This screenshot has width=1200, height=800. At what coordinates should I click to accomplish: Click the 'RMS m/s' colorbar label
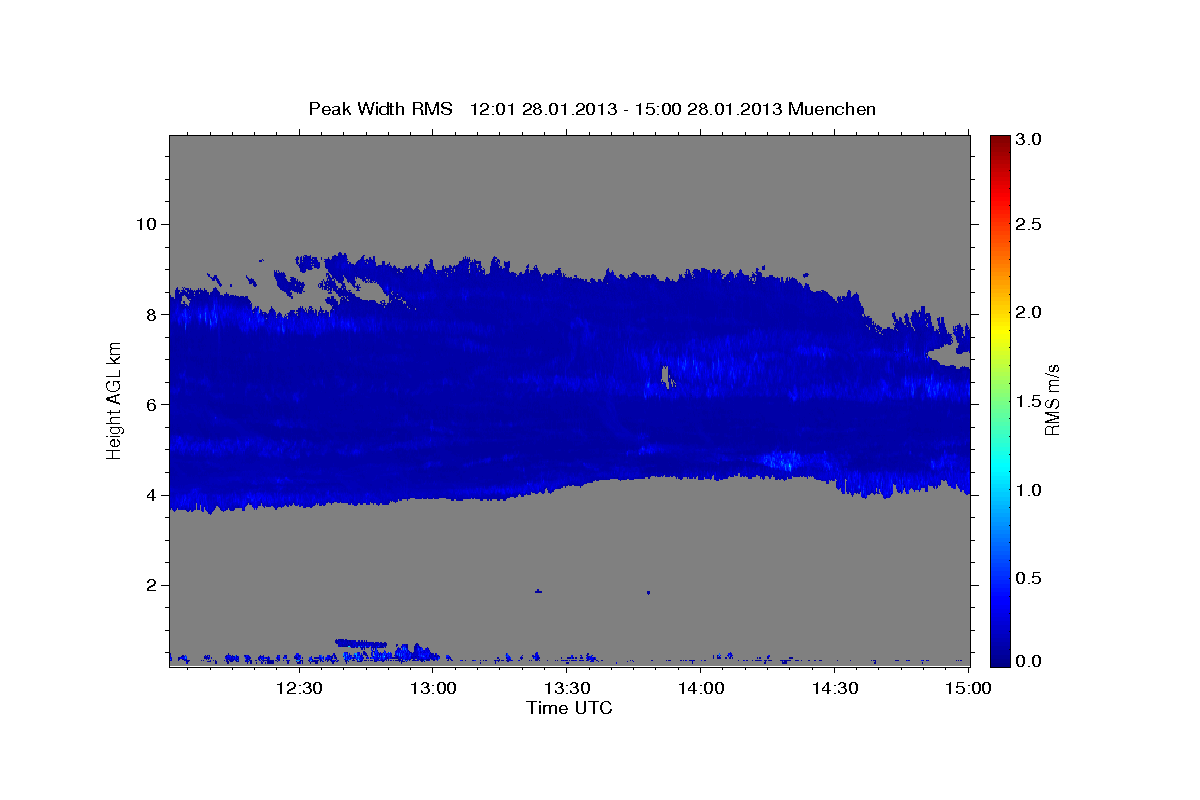(x=1052, y=400)
